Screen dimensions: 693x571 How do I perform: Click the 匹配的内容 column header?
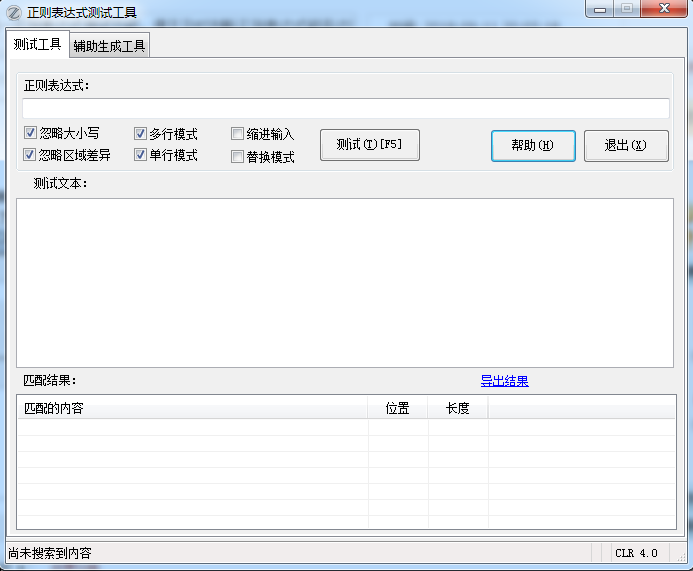(192, 408)
